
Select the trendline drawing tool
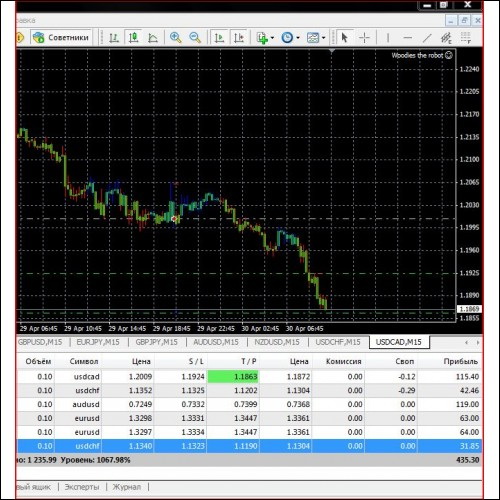(427, 38)
